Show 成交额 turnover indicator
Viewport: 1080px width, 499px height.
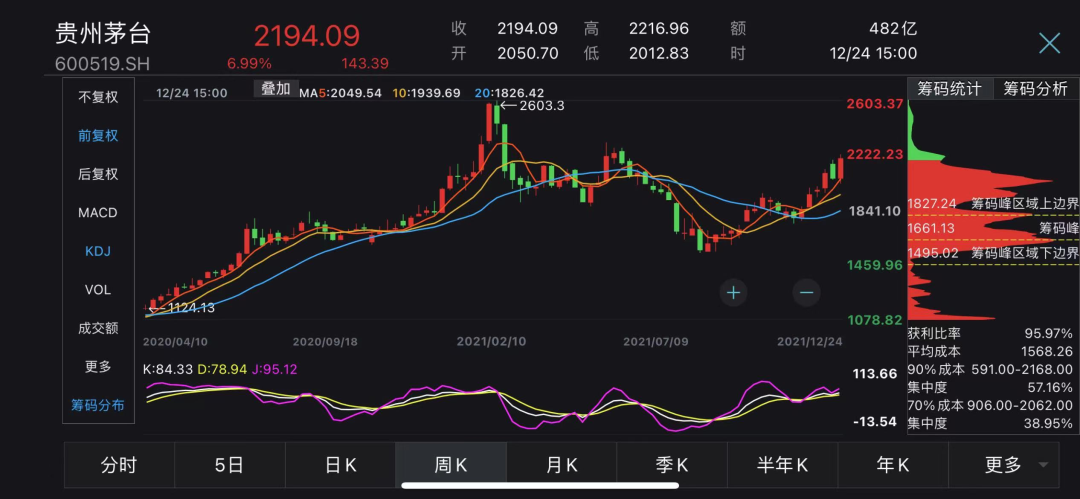tap(98, 328)
